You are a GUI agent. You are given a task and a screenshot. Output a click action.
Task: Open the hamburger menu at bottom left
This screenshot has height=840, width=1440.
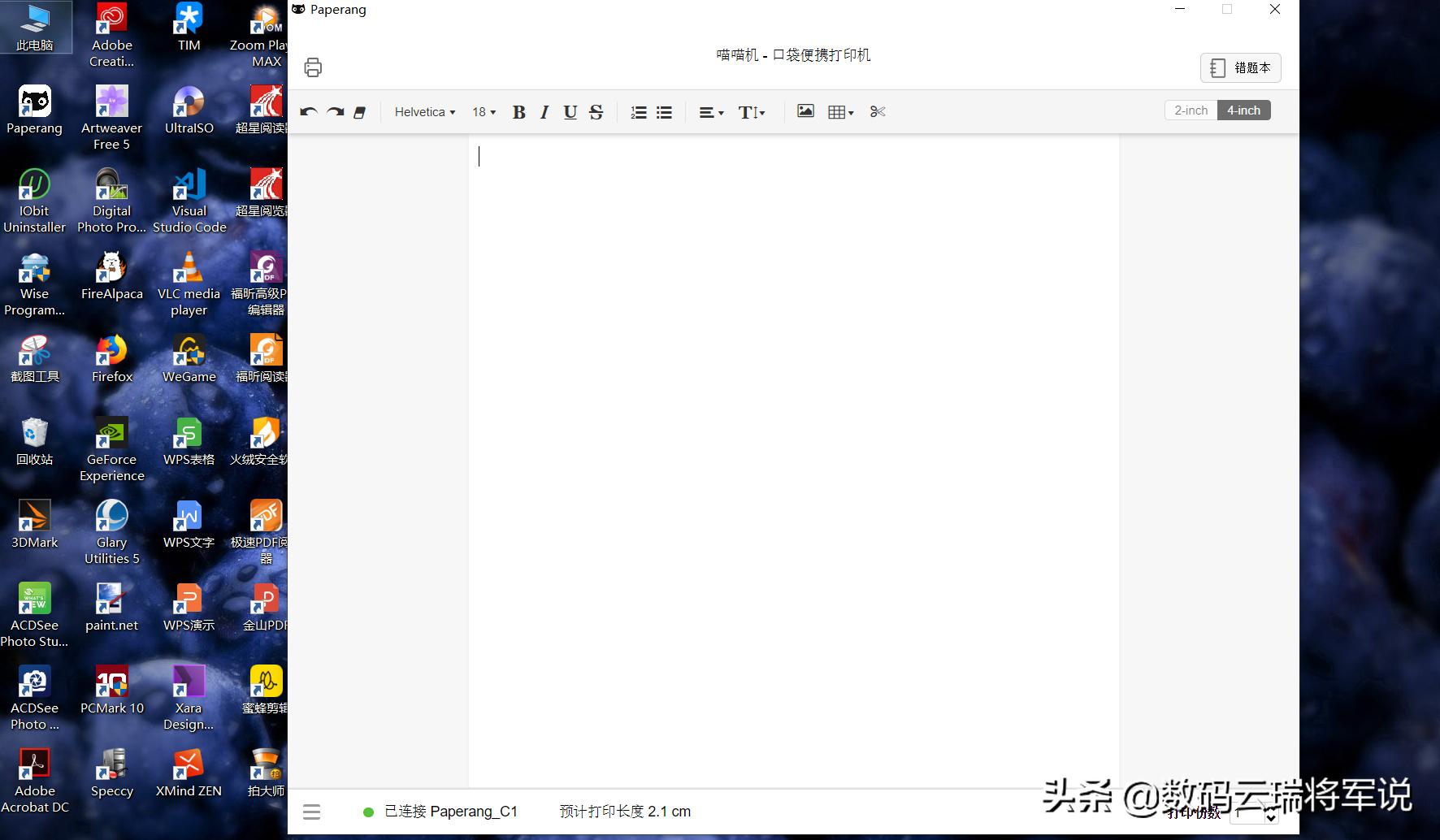pos(311,811)
